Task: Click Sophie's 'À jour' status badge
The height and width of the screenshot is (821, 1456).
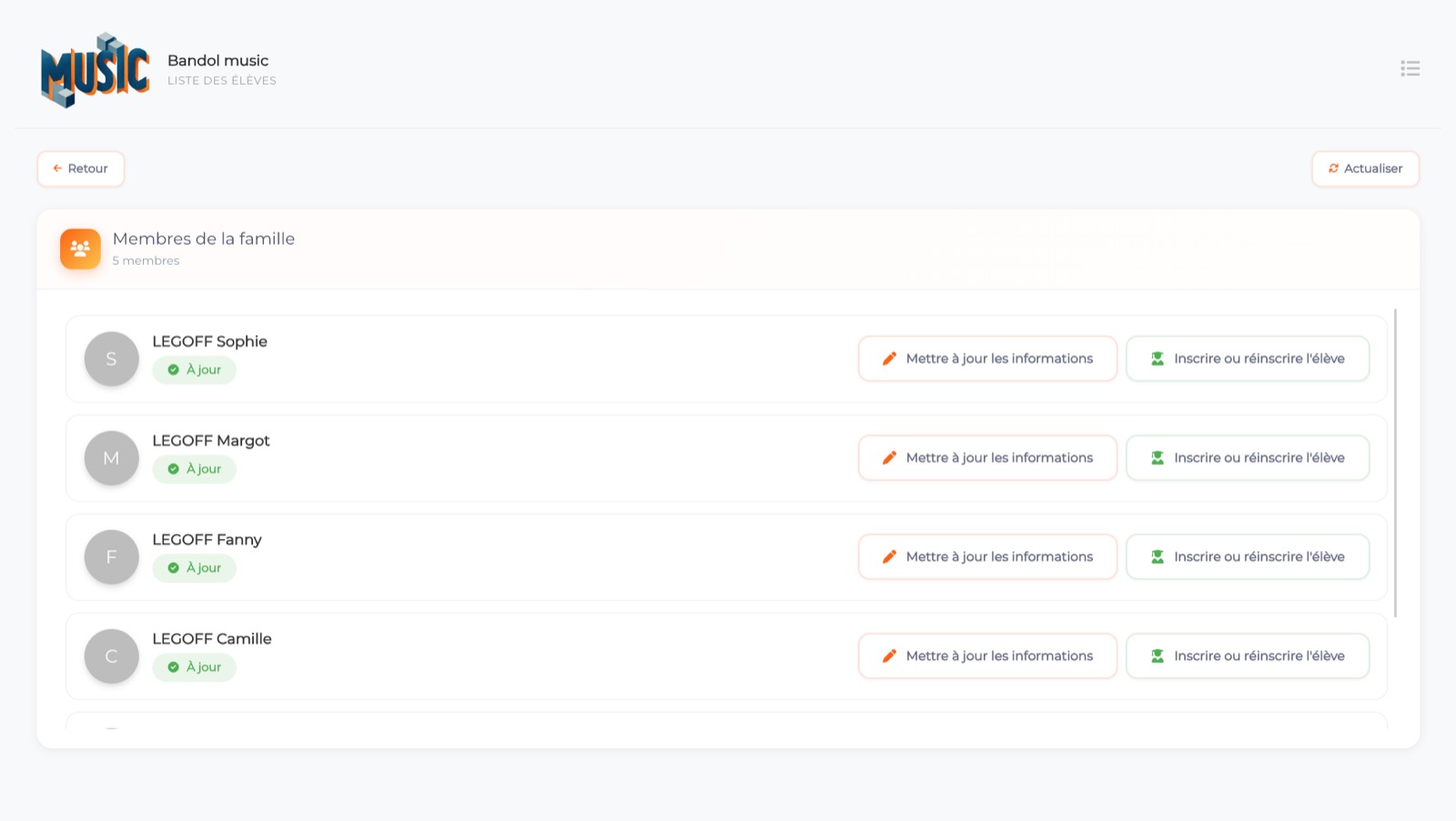Action: [x=194, y=370]
